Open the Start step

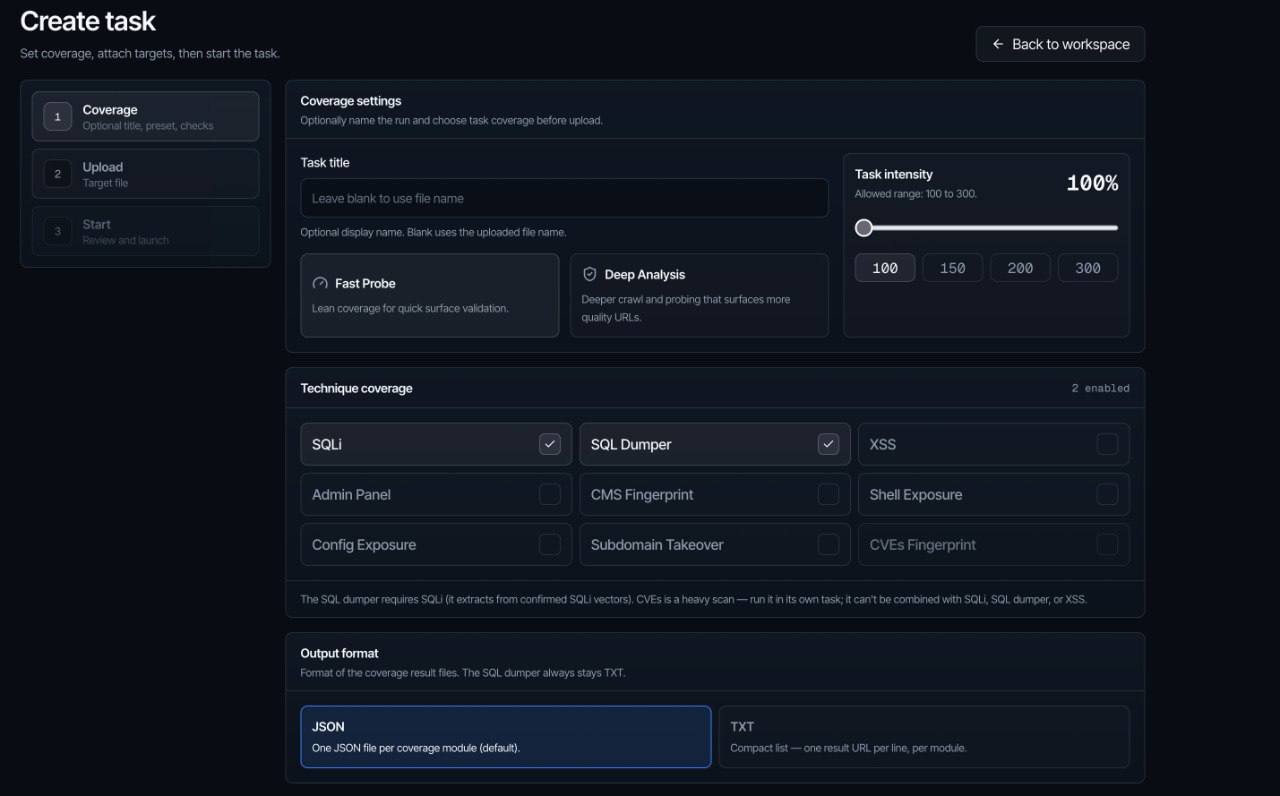pos(145,231)
